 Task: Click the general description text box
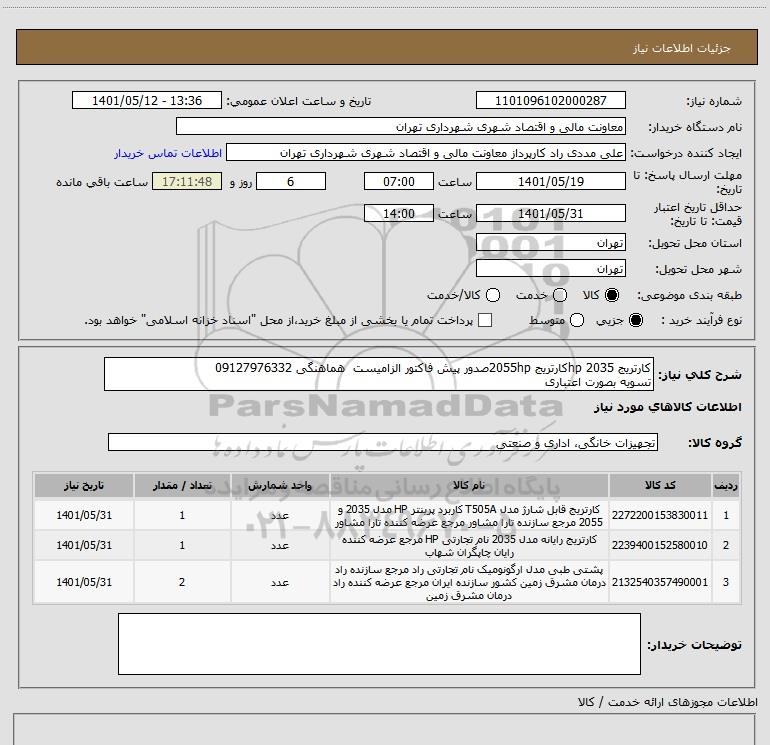click(x=379, y=374)
